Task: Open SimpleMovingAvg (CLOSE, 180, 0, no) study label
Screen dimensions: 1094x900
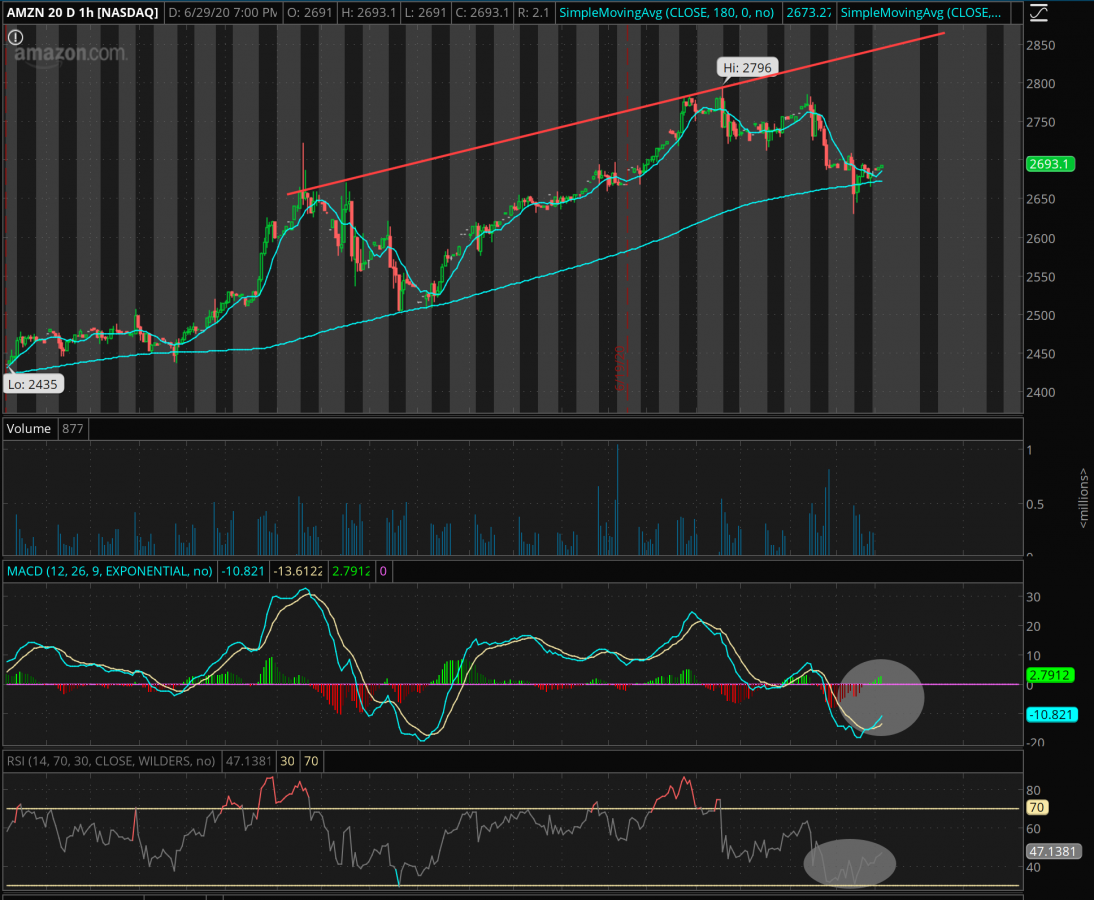Action: pos(666,13)
